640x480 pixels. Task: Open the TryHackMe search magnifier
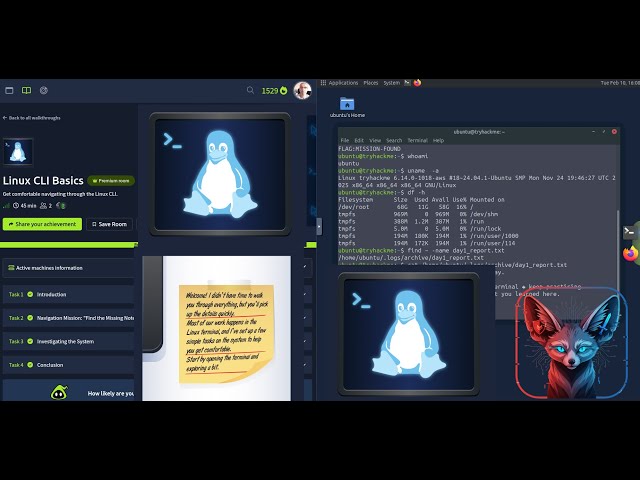pyautogui.click(x=250, y=90)
